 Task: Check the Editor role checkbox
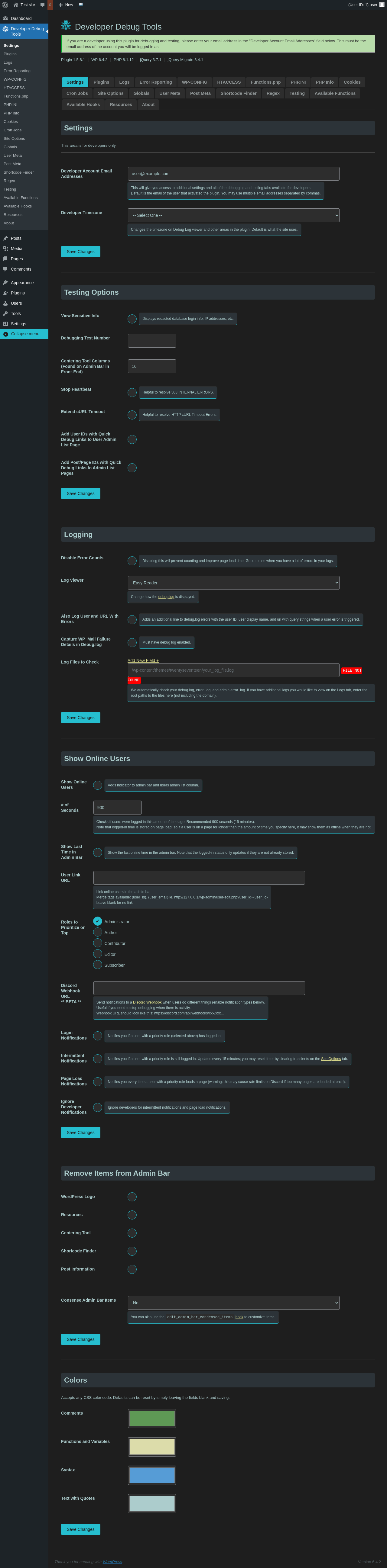point(98,954)
